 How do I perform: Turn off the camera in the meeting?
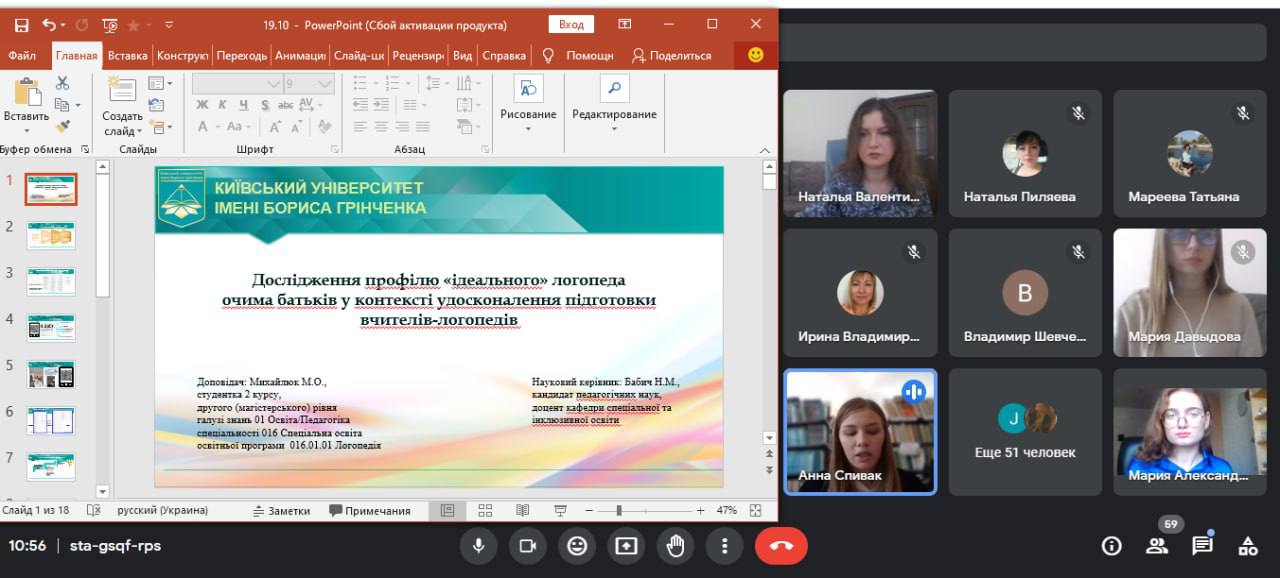(527, 546)
